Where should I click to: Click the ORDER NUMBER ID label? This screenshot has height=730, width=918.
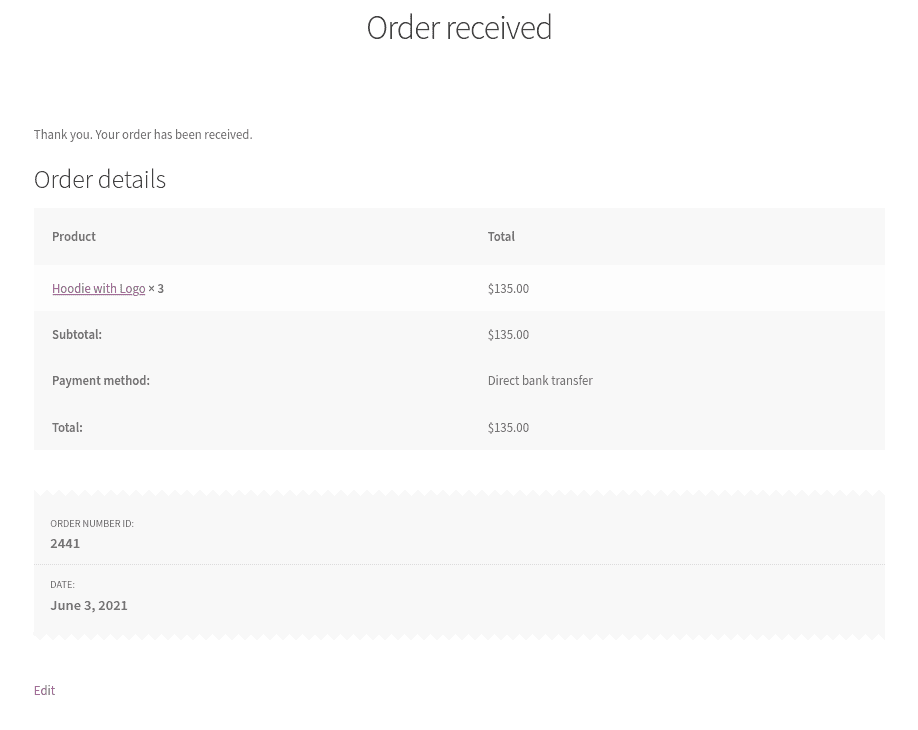click(92, 523)
